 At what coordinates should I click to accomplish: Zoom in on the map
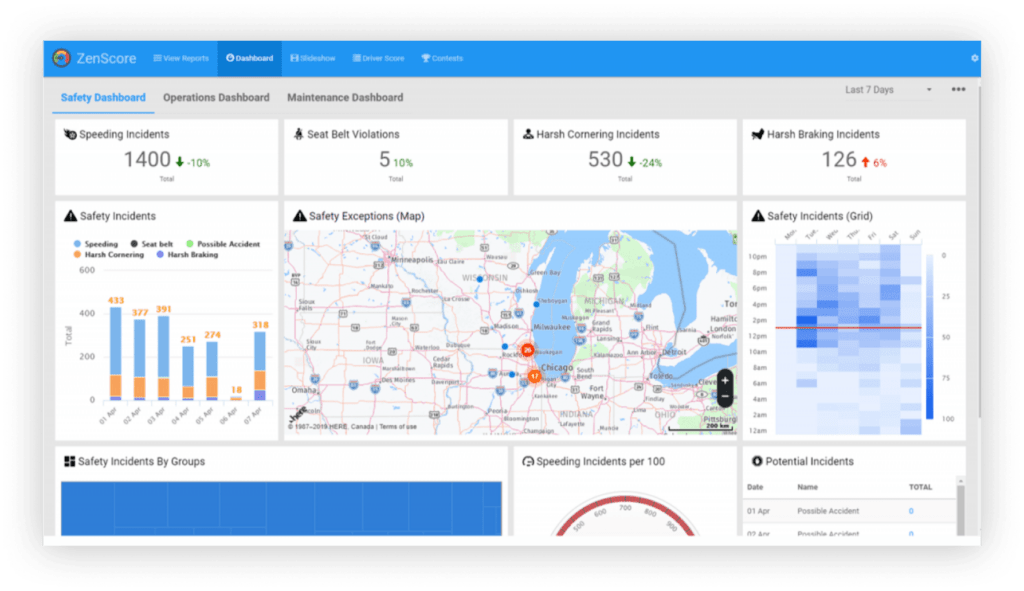point(725,381)
